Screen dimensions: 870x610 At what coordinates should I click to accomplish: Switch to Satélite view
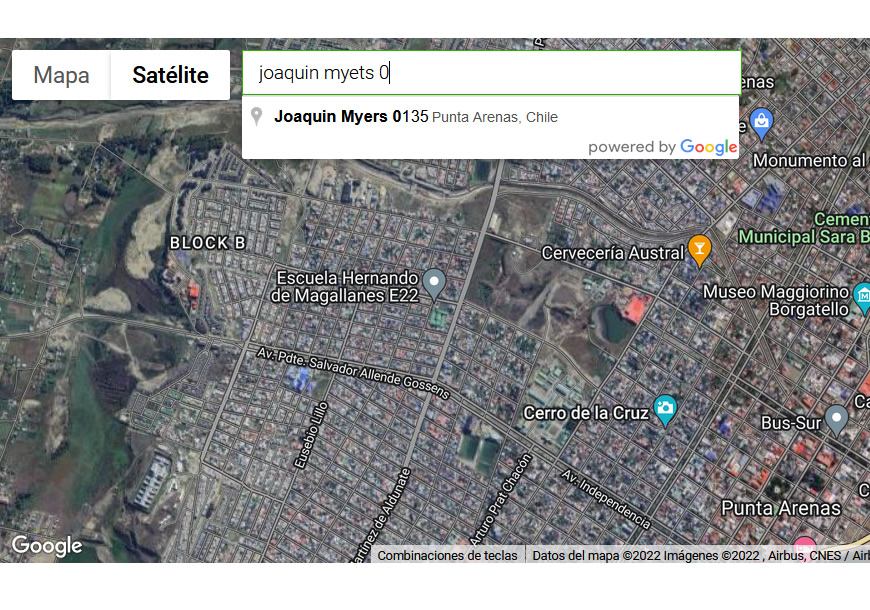[x=170, y=75]
